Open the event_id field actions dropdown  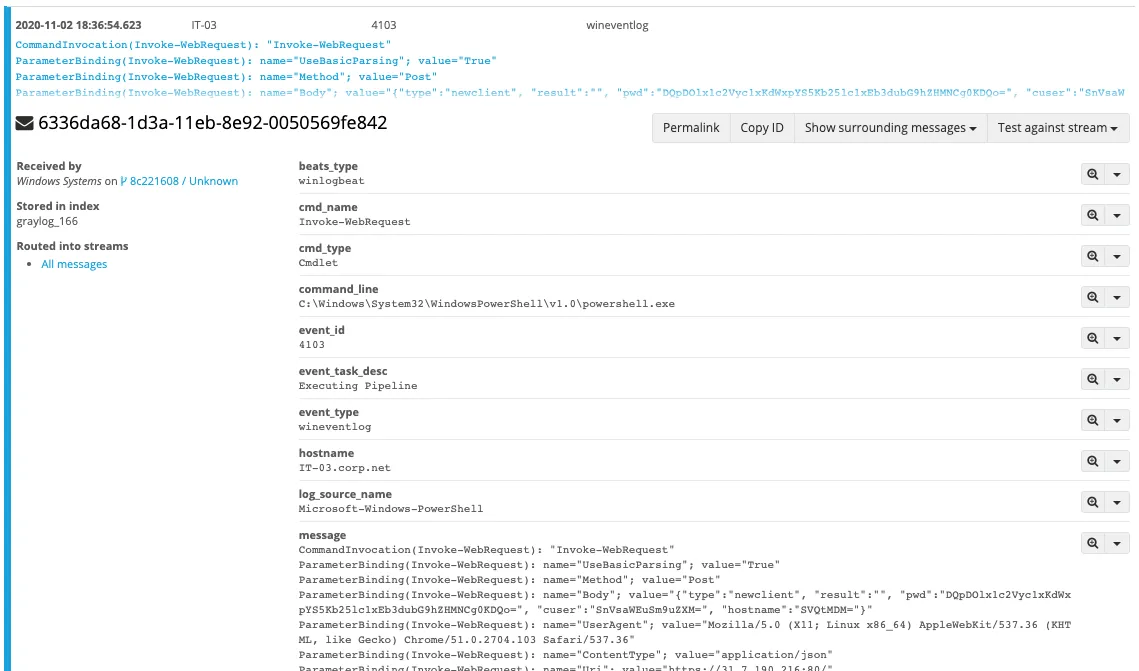[x=1117, y=338]
